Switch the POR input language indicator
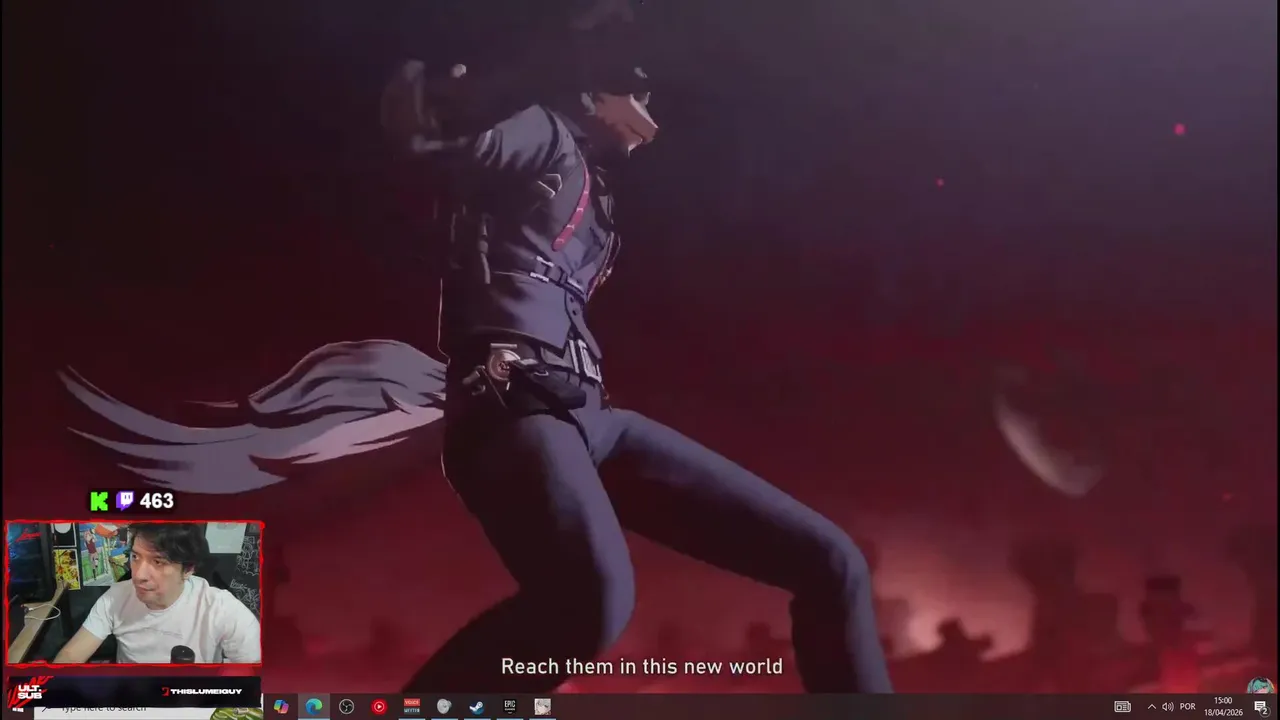Screen dimensions: 1280x720 [1188, 707]
